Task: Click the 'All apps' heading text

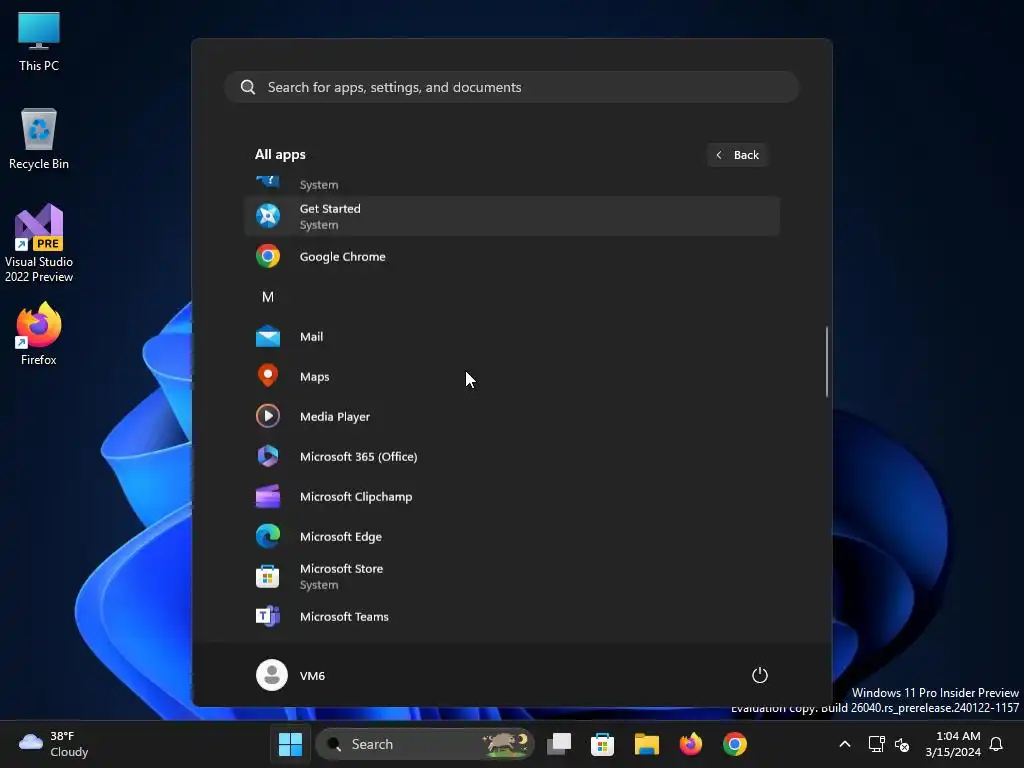Action: pyautogui.click(x=280, y=155)
